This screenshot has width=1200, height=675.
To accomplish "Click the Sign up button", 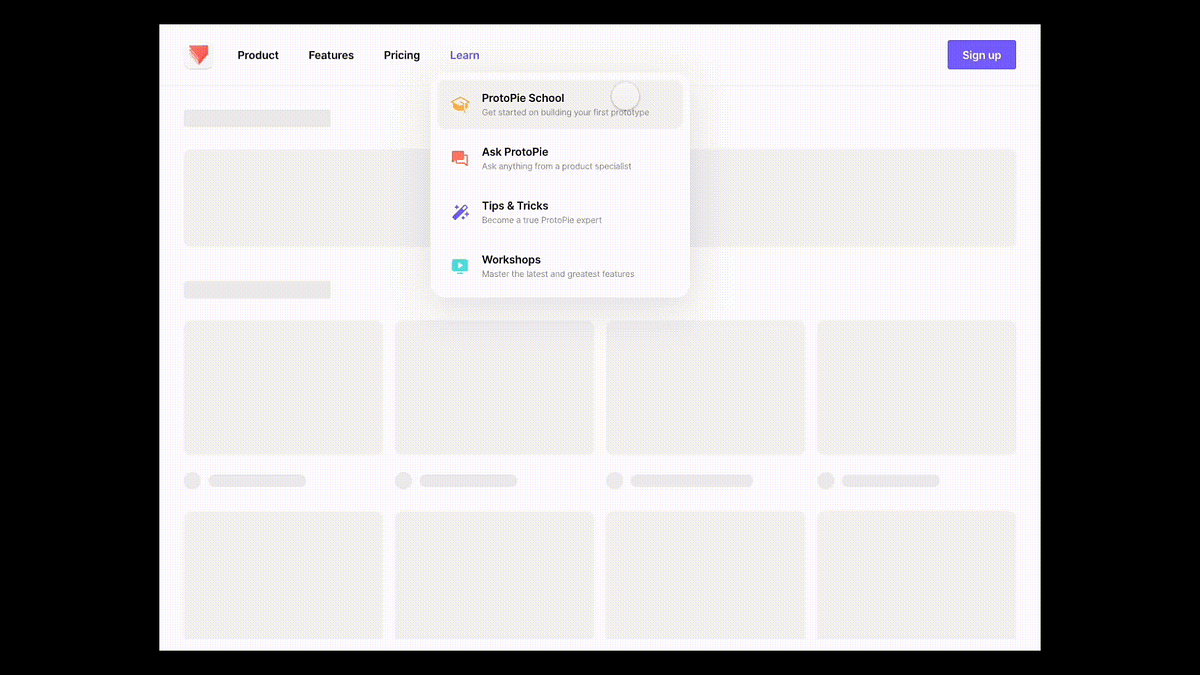I will 981,55.
